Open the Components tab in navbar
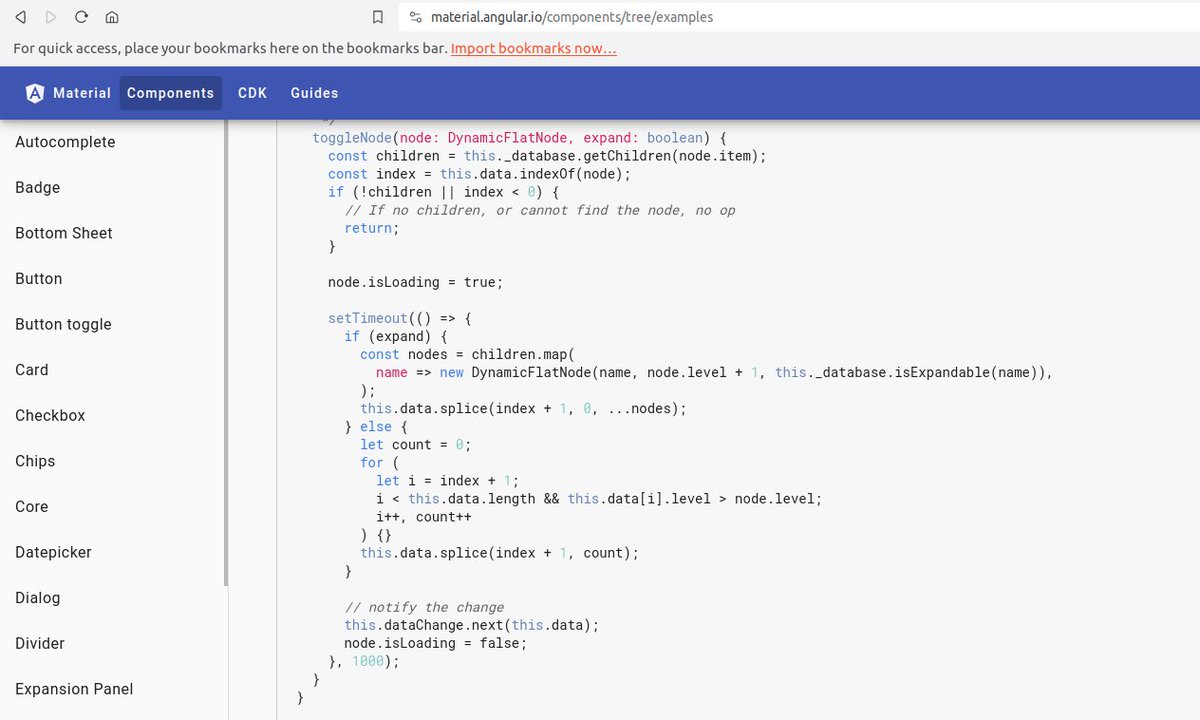The width and height of the screenshot is (1200, 720). pyautogui.click(x=170, y=93)
